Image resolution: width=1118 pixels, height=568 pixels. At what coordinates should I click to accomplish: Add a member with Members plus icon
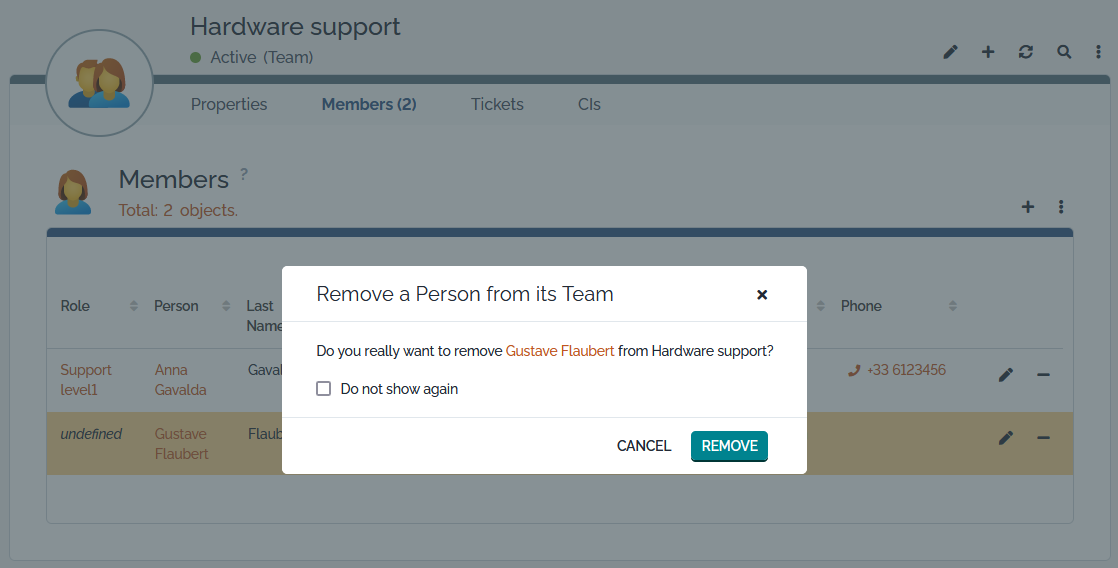1027,207
